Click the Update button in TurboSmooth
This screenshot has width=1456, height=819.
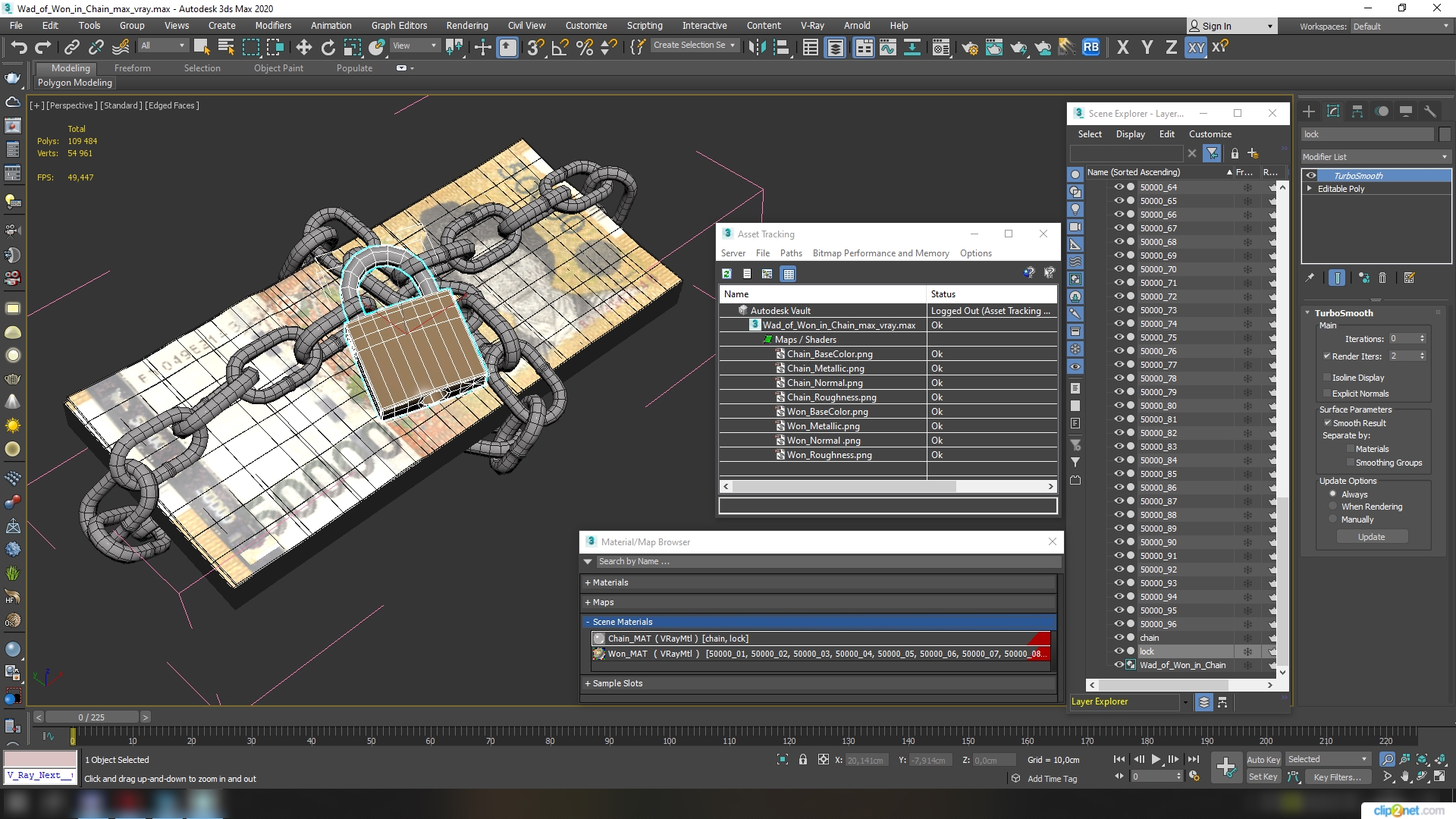pos(1371,537)
